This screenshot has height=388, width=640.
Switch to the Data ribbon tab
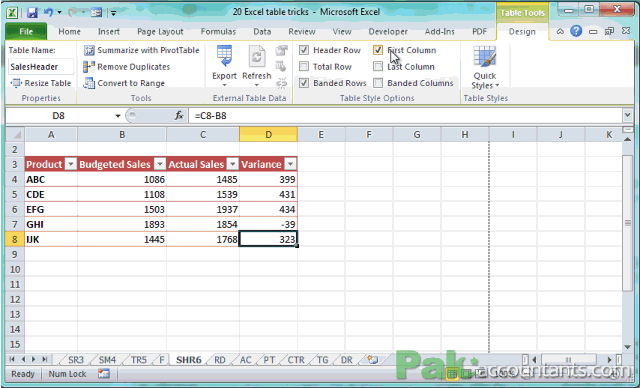[x=262, y=31]
